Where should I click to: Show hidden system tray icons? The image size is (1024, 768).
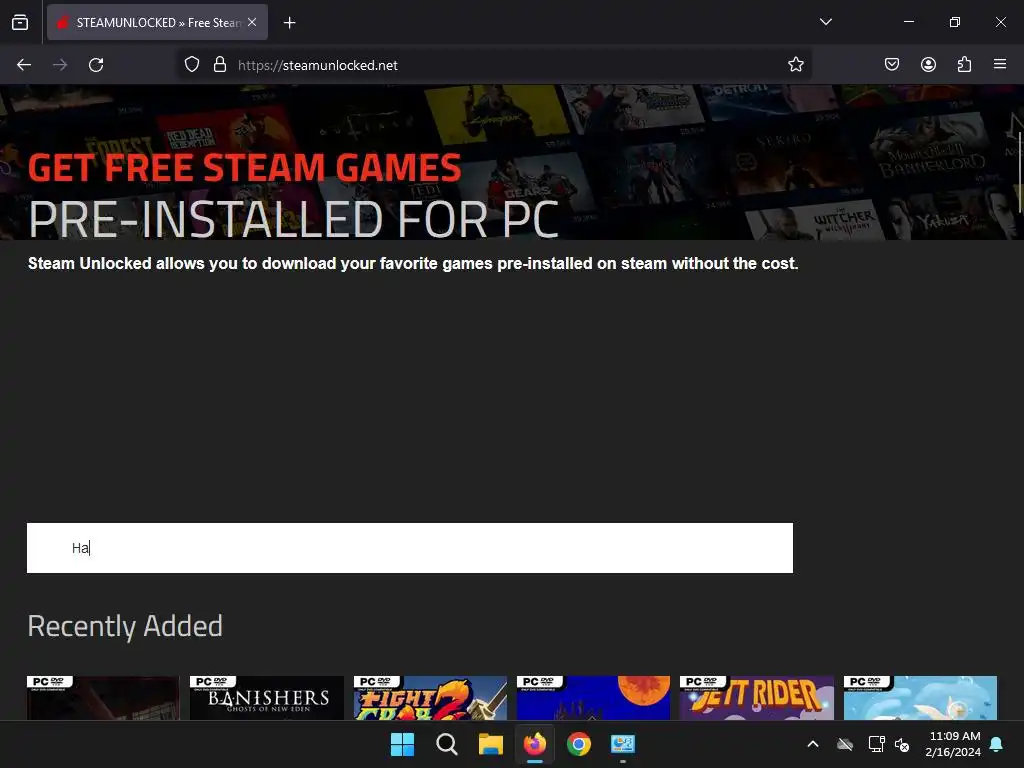coord(813,744)
